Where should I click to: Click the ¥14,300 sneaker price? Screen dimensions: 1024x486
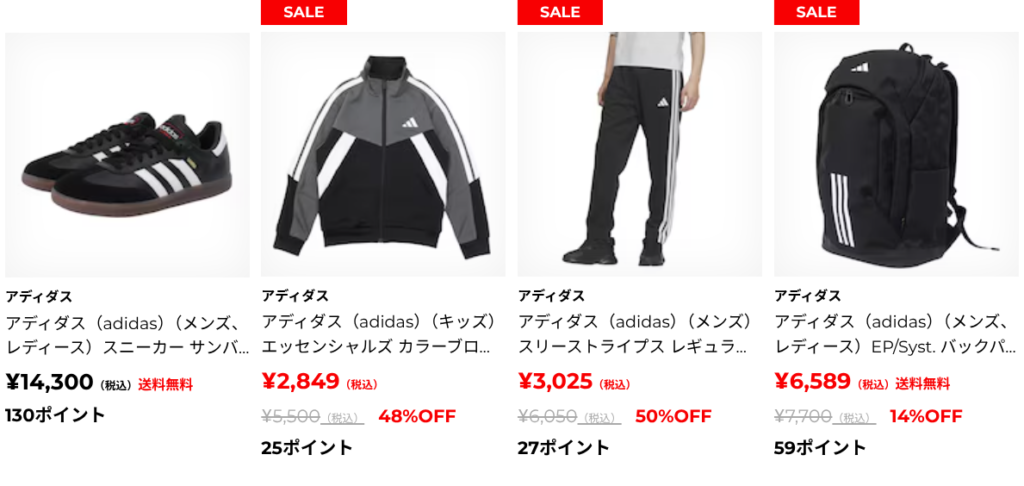50,383
